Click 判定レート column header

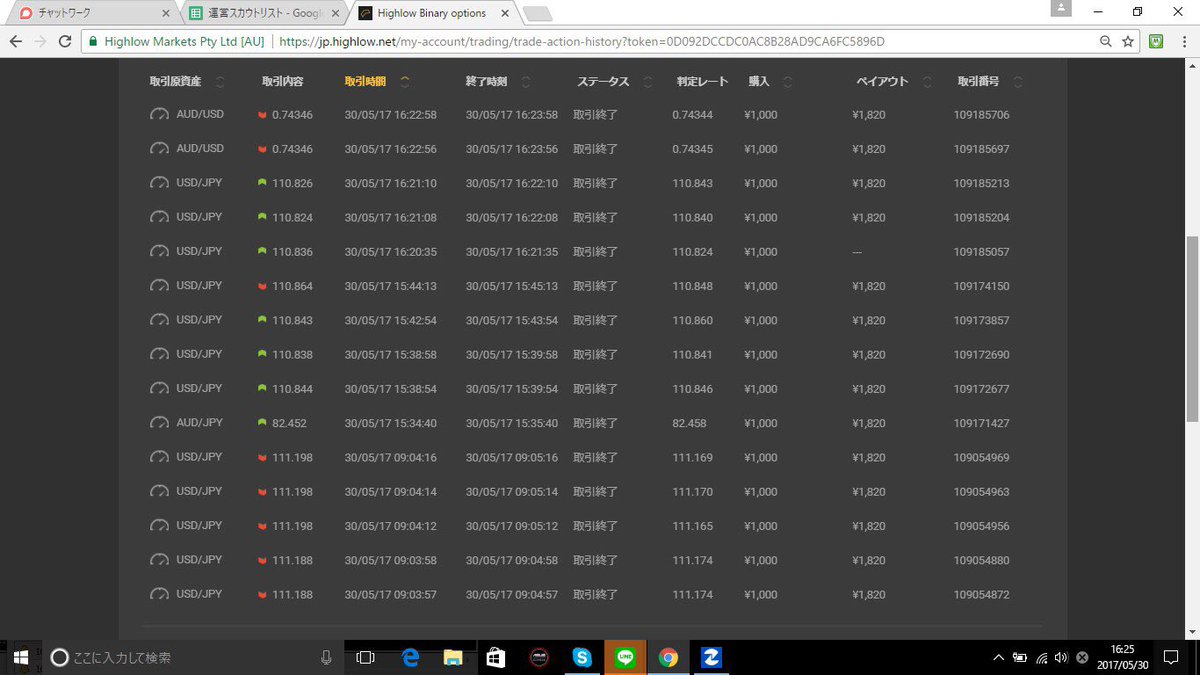(702, 82)
